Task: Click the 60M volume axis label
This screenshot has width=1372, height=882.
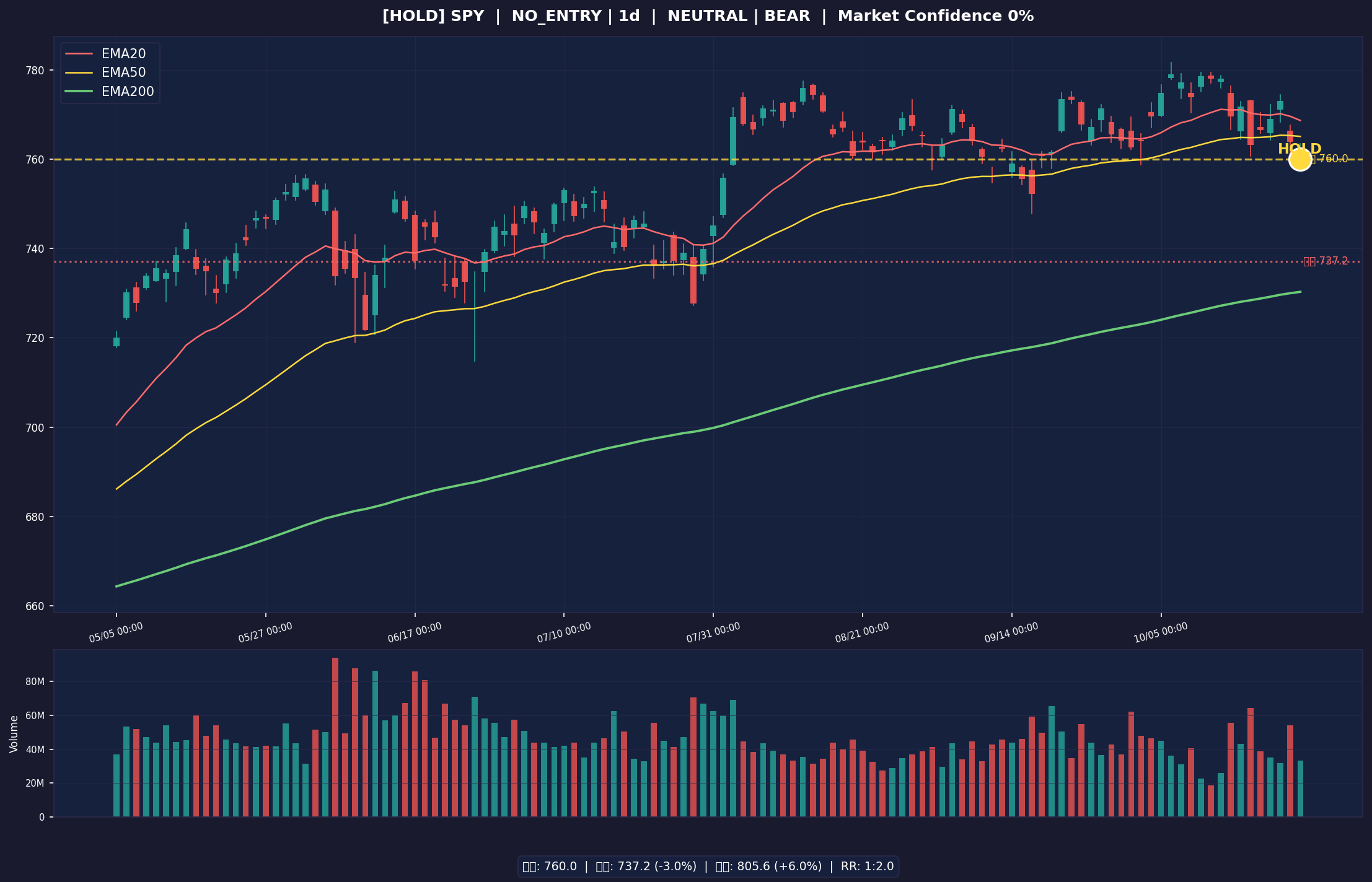Action: pyautogui.click(x=37, y=716)
